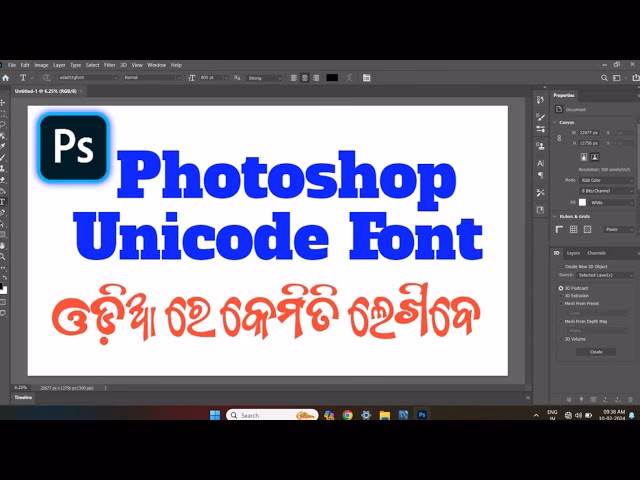The height and width of the screenshot is (480, 640).
Task: Open the Fill White dropdown
Action: tap(611, 202)
